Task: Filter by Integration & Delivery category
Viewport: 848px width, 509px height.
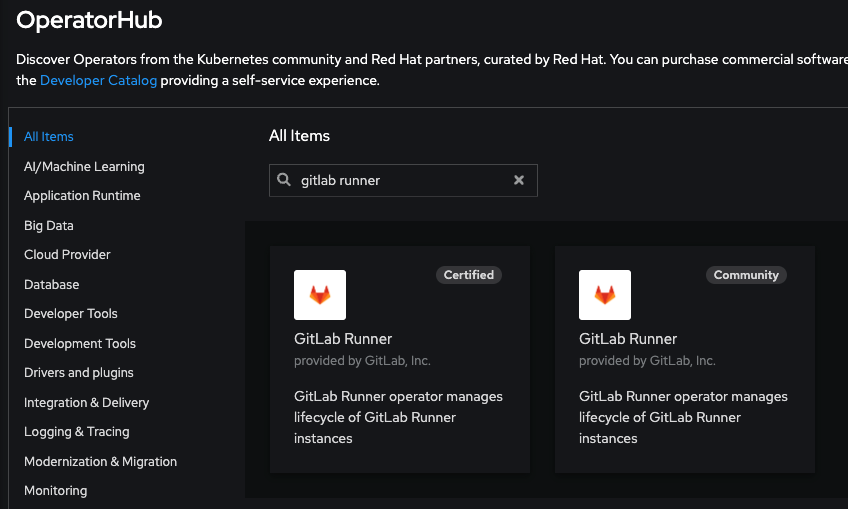Action: (x=87, y=402)
